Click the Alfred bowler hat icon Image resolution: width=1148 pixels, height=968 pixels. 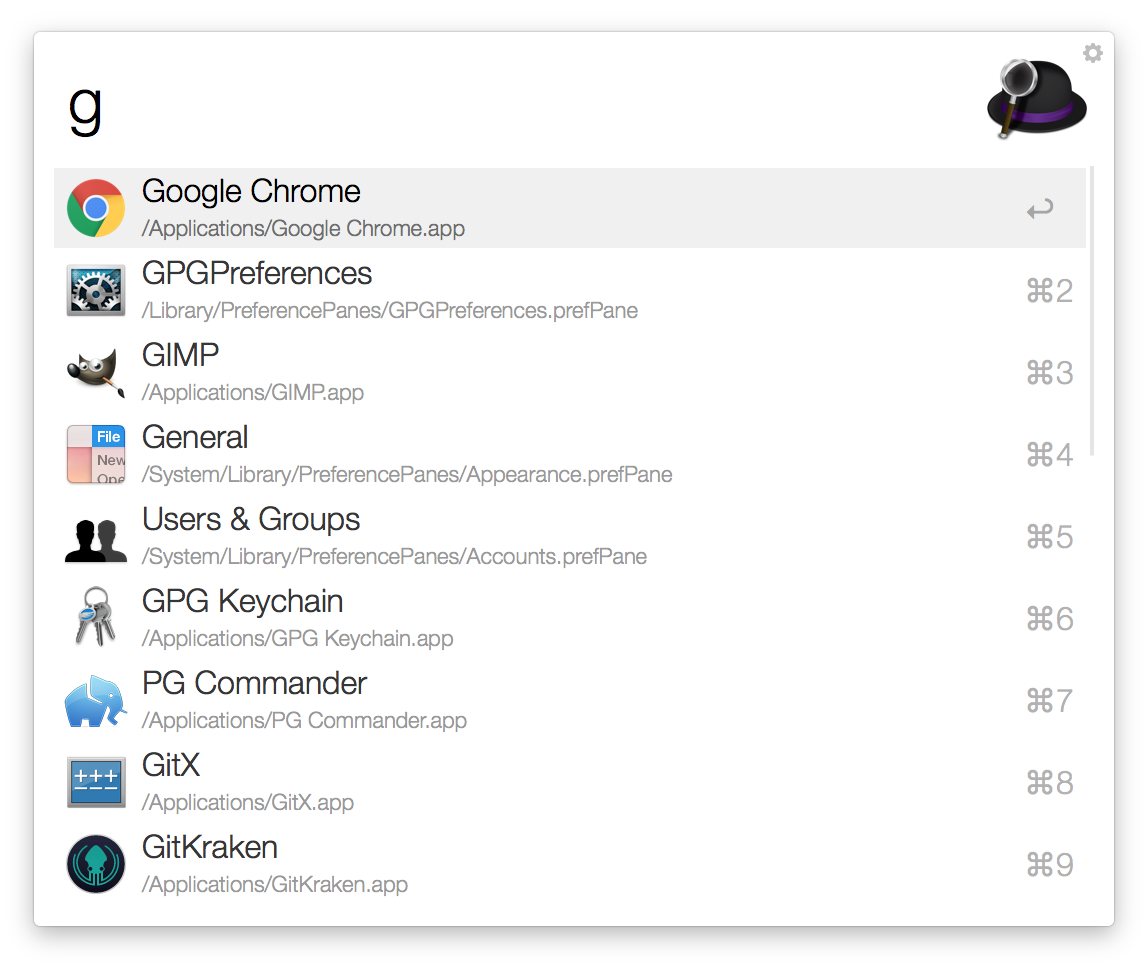point(1037,98)
